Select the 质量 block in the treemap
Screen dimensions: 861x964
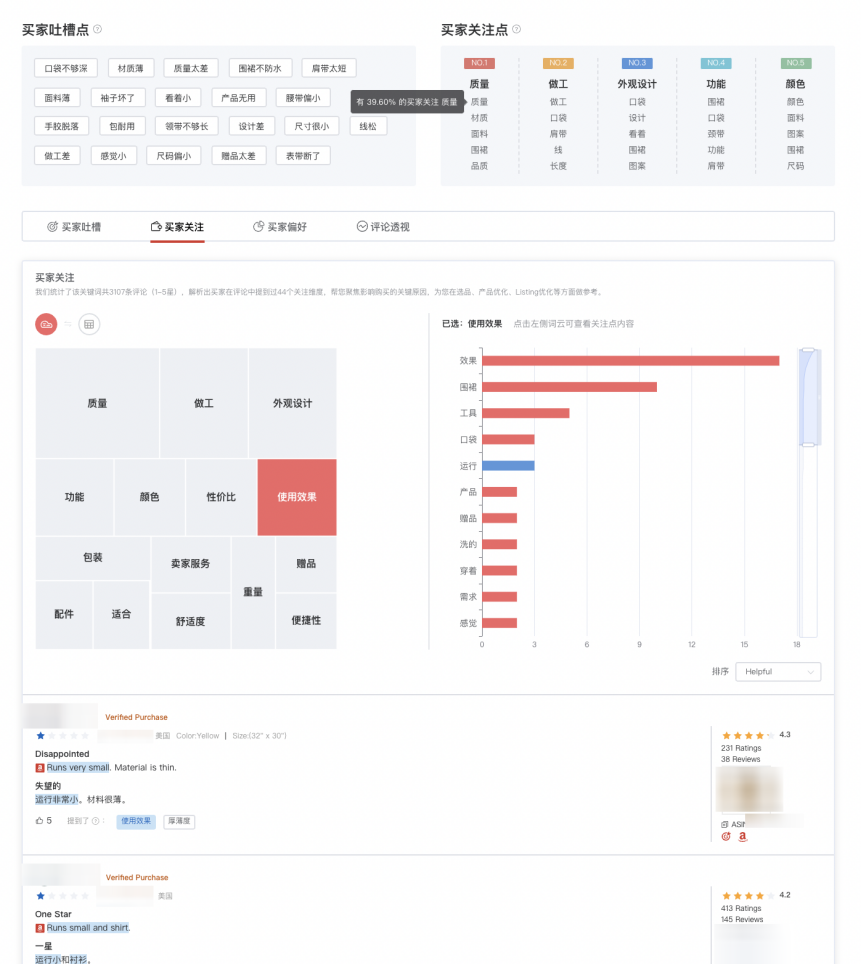pos(97,403)
